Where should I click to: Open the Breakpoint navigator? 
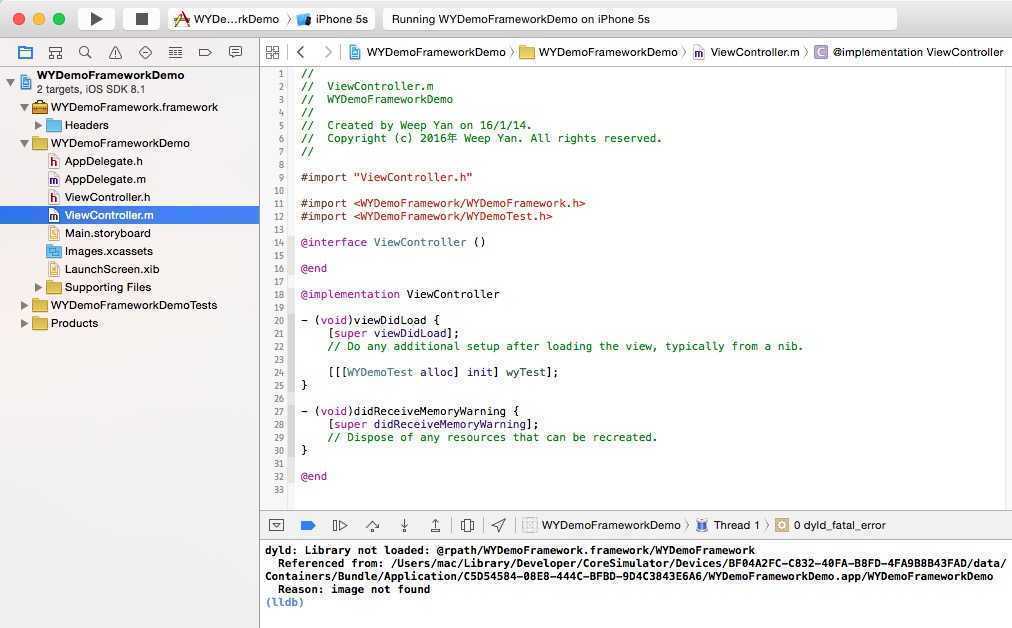point(205,52)
